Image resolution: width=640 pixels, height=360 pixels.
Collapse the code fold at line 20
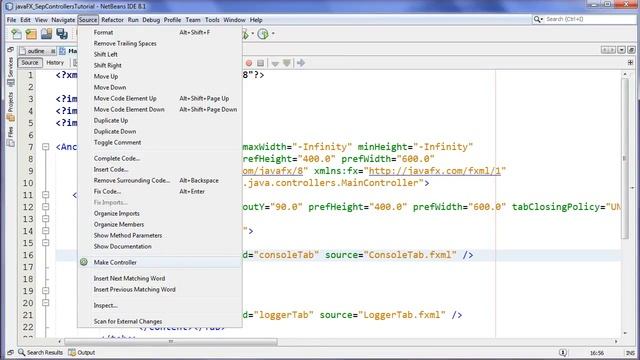[46, 302]
